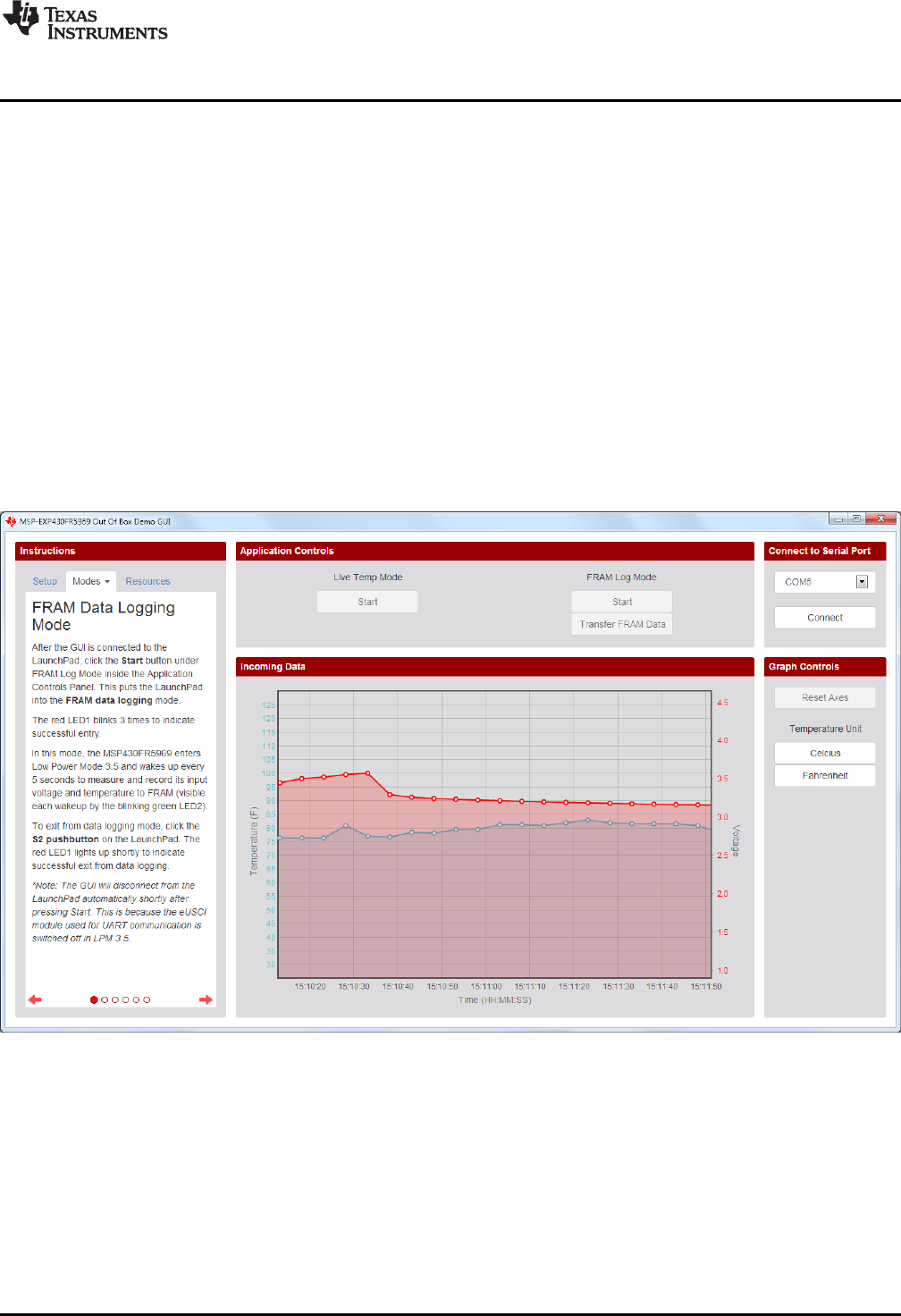Click the peak red voltage data point

pyautogui.click(x=367, y=773)
